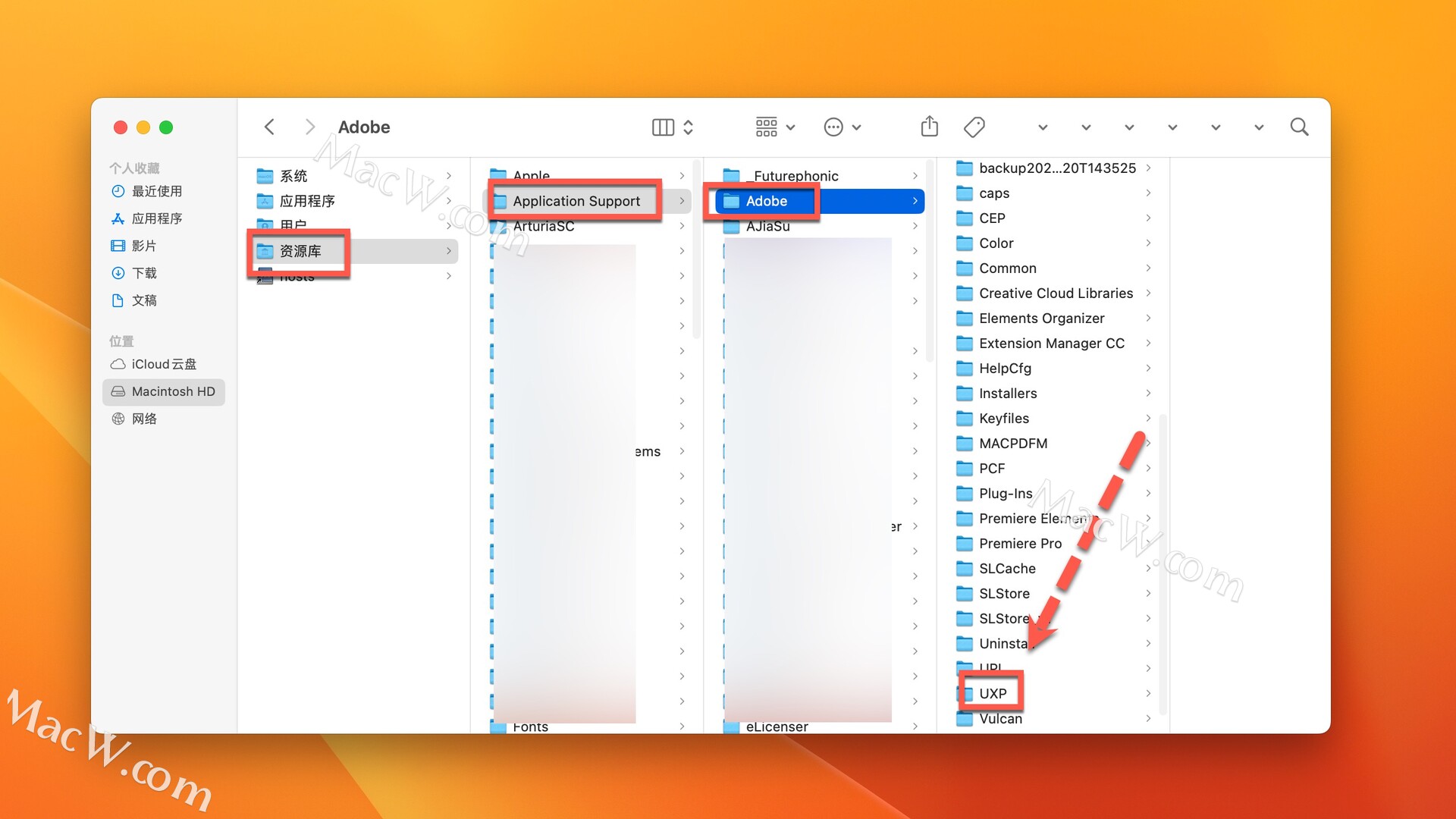Screen dimensions: 1456x819
Task: Open 应用程序 in sidebar favorites
Action: coord(156,218)
